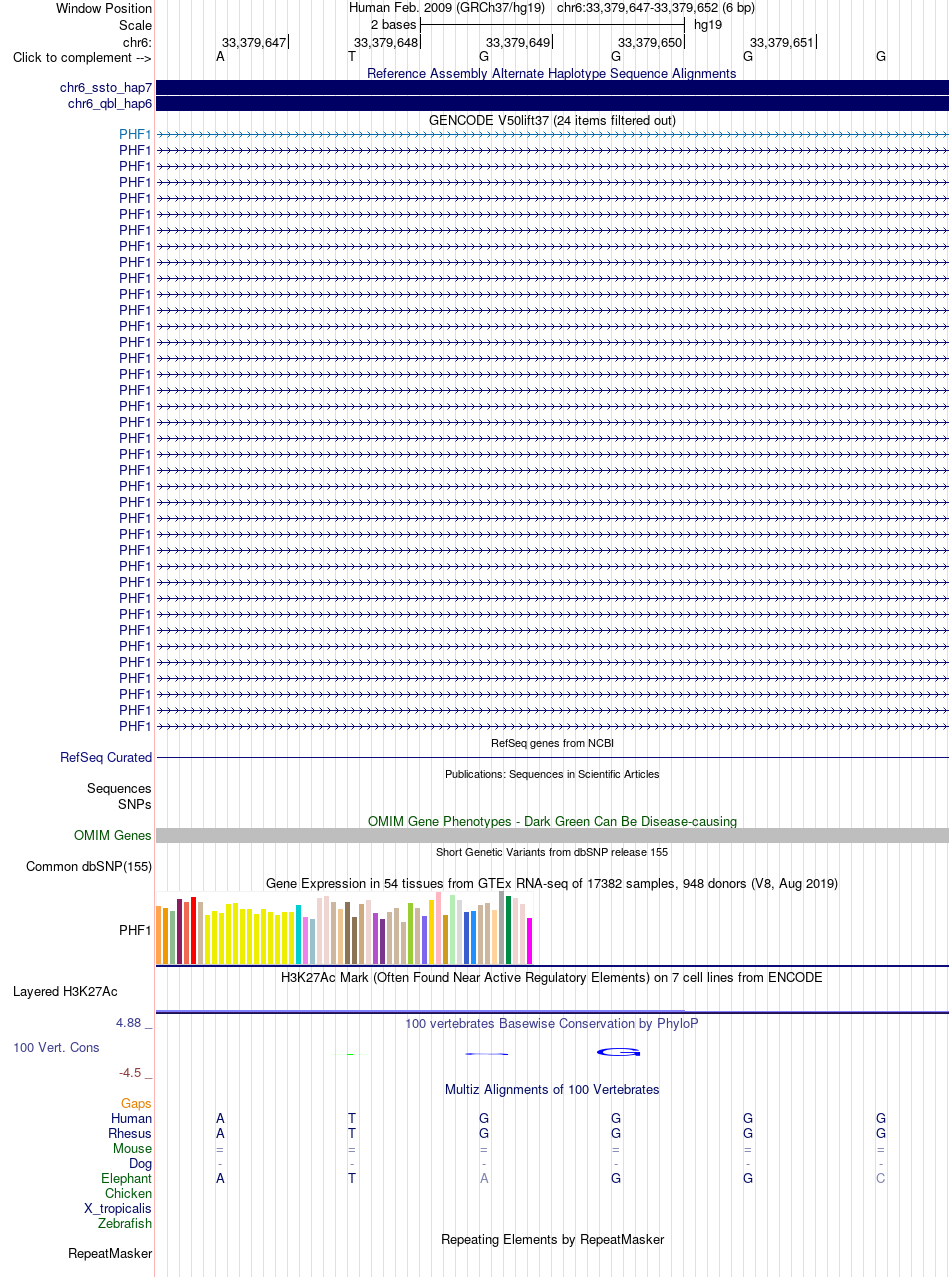The height and width of the screenshot is (1277, 950).
Task: Click the 33,379,647 position label
Action: coord(254,43)
